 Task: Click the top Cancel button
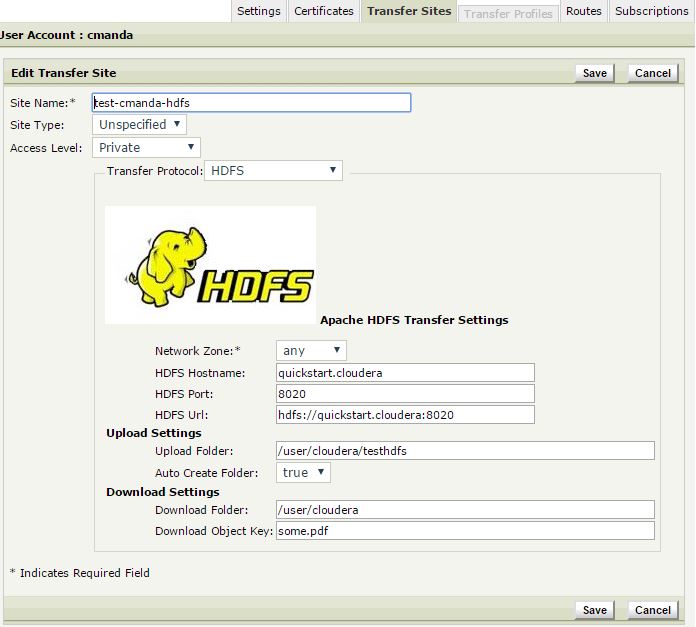(x=652, y=73)
